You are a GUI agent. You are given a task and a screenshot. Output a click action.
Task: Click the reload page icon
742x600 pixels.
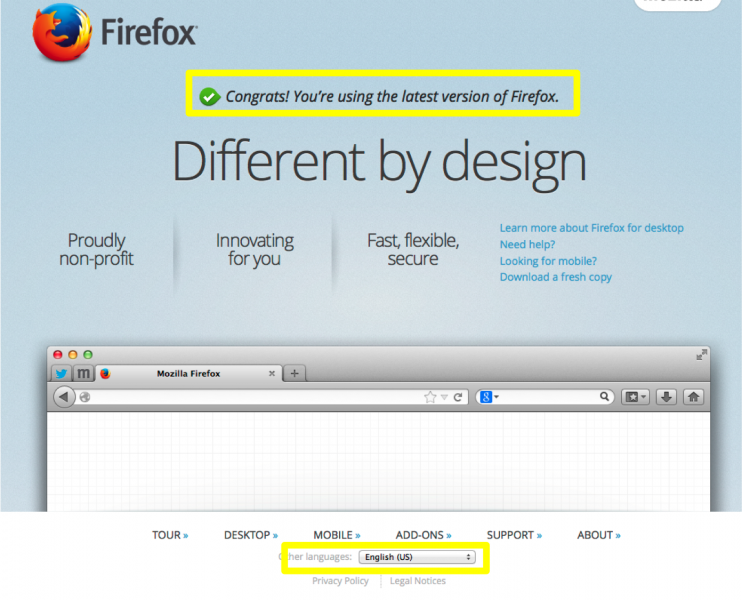[x=458, y=397]
